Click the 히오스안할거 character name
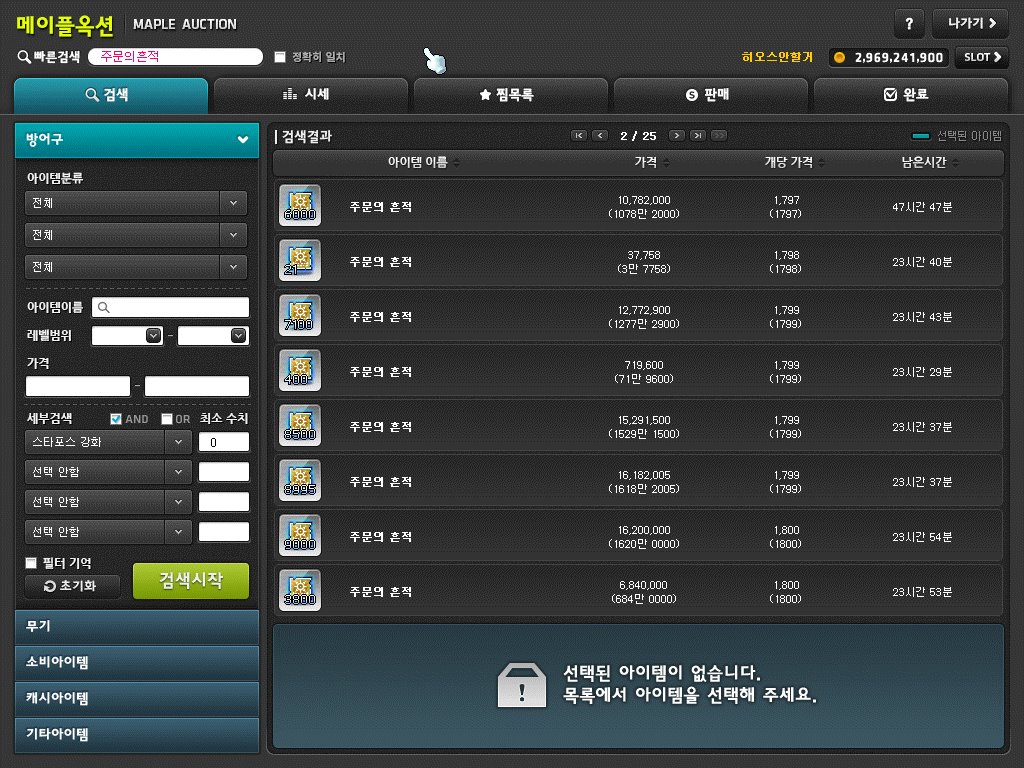Screen dimensions: 1024x768 [x=777, y=57]
